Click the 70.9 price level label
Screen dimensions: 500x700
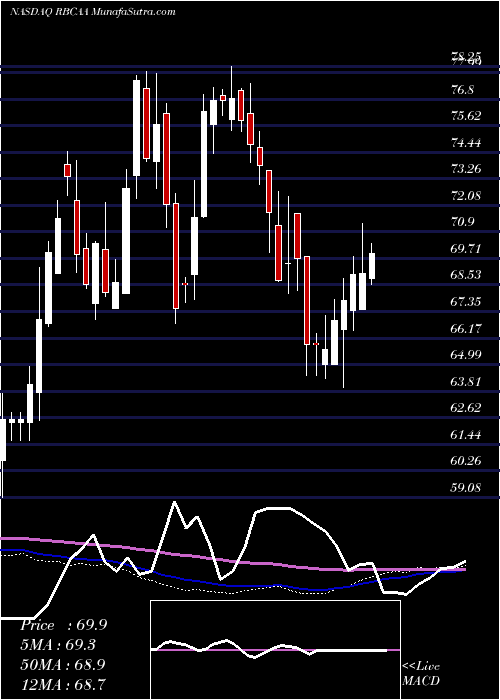point(462,222)
